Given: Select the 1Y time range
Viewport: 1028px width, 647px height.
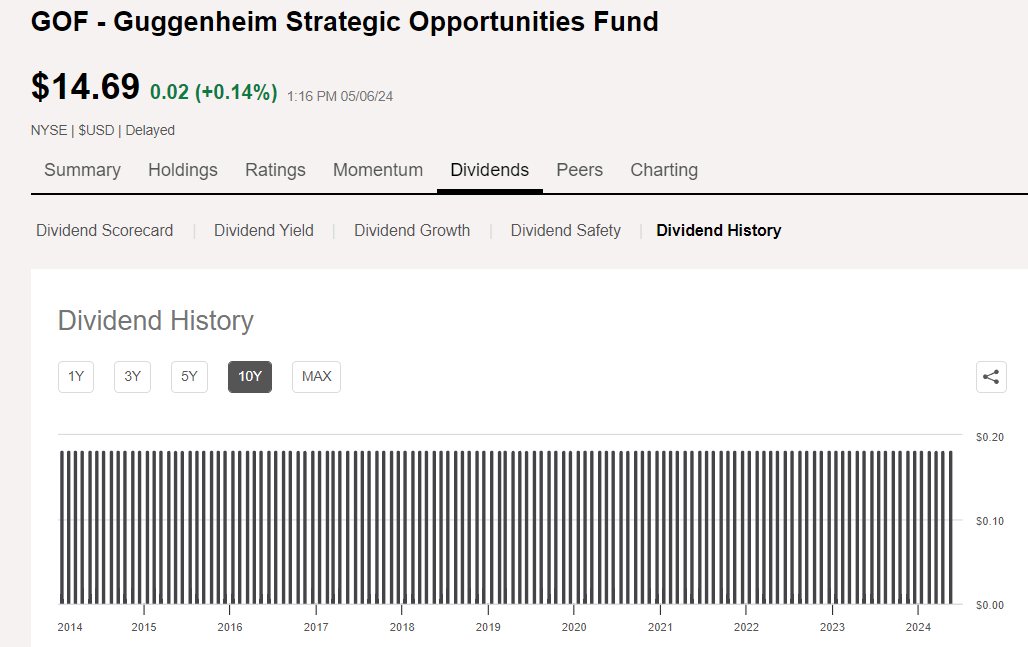Looking at the screenshot, I should (75, 377).
